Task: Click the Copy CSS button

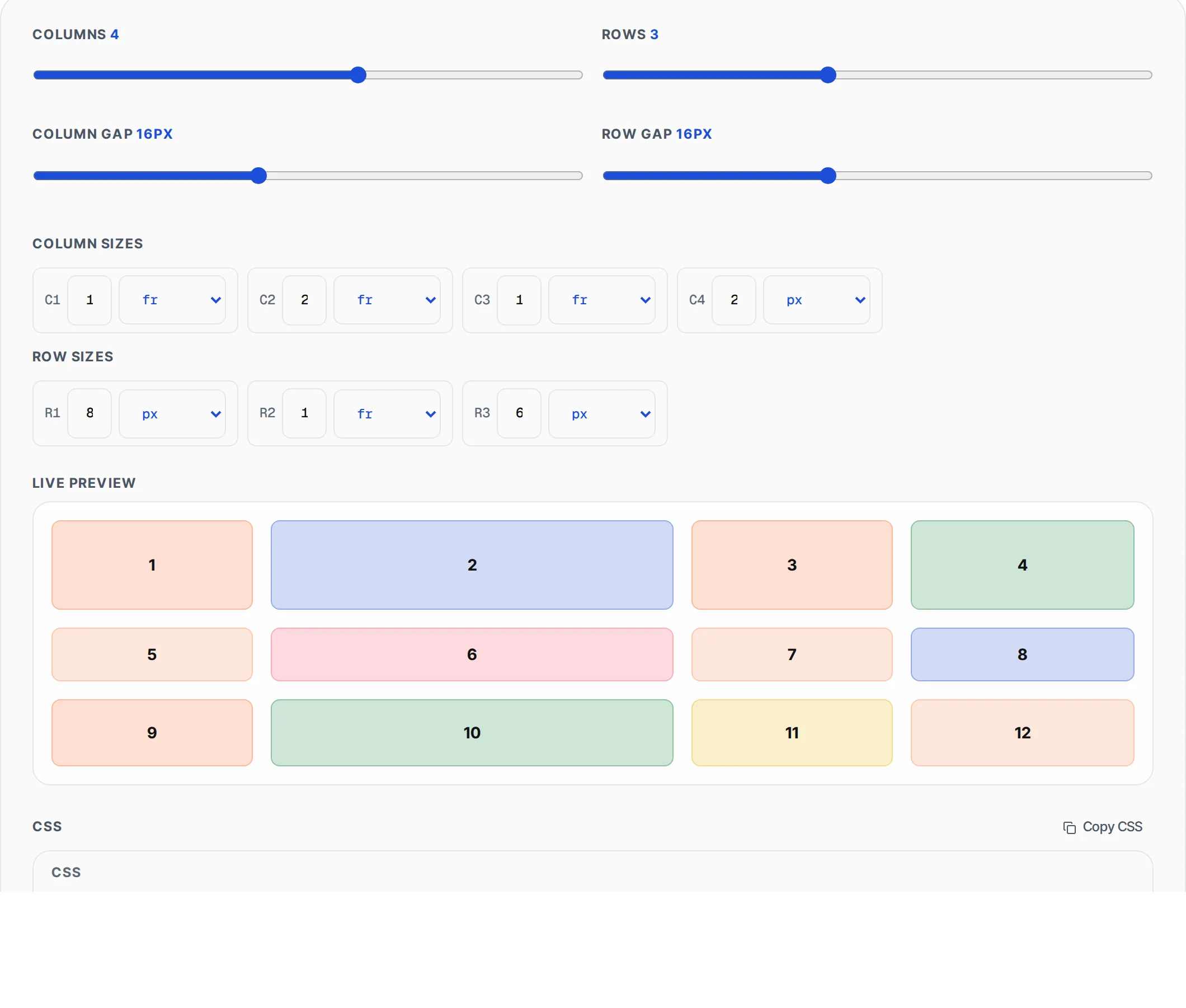Action: (1102, 827)
